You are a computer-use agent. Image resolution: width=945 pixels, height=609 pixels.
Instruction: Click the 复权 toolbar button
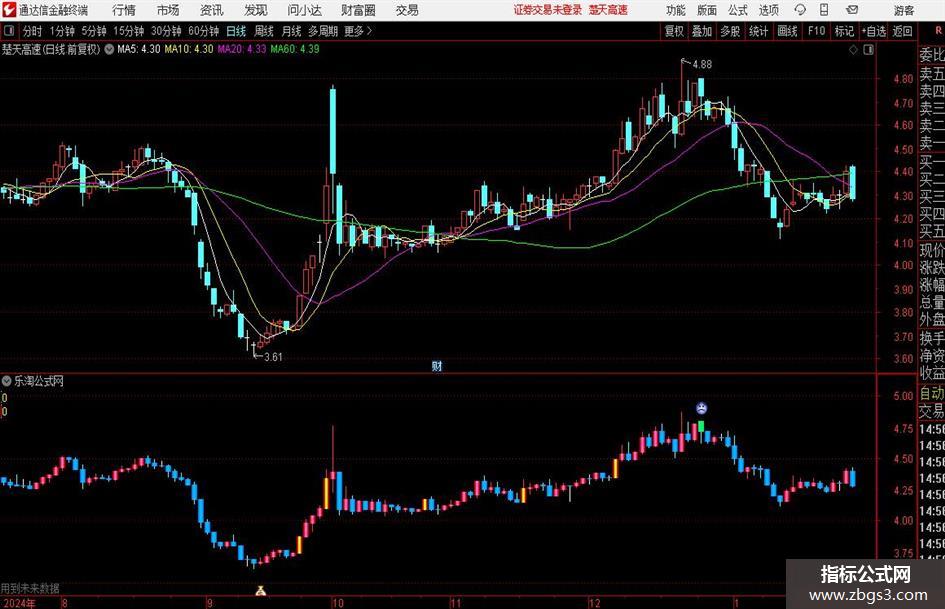point(674,31)
